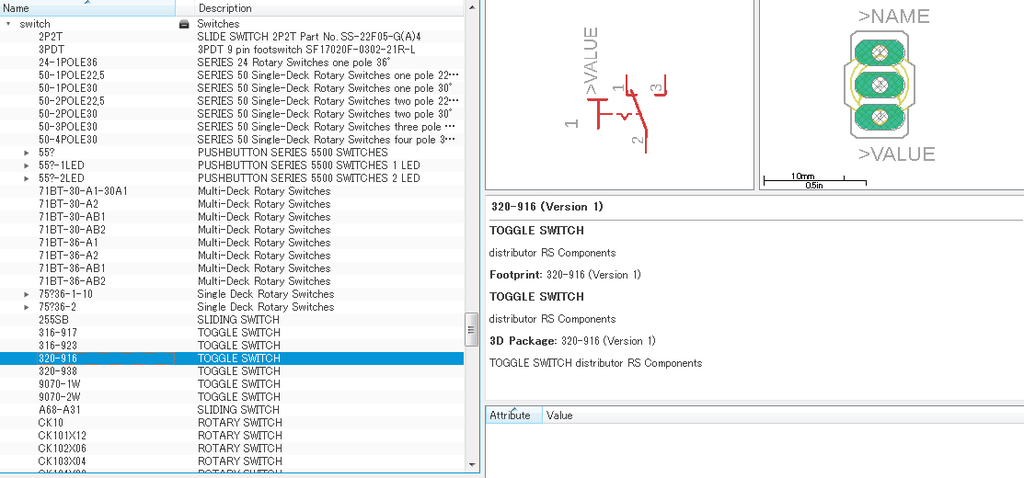Image resolution: width=1024 pixels, height=478 pixels.
Task: Click the Value column header
Action: (783, 415)
